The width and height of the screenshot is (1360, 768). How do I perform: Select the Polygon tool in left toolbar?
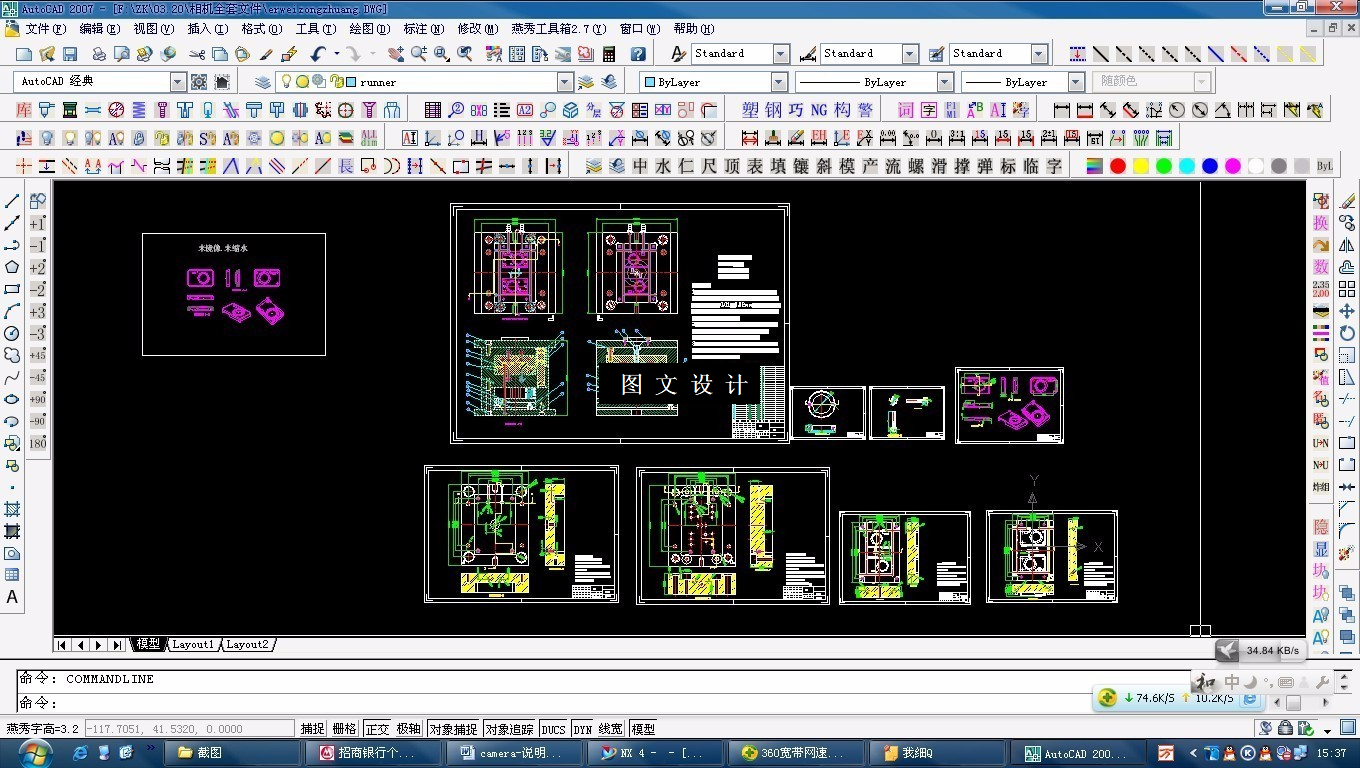point(12,267)
